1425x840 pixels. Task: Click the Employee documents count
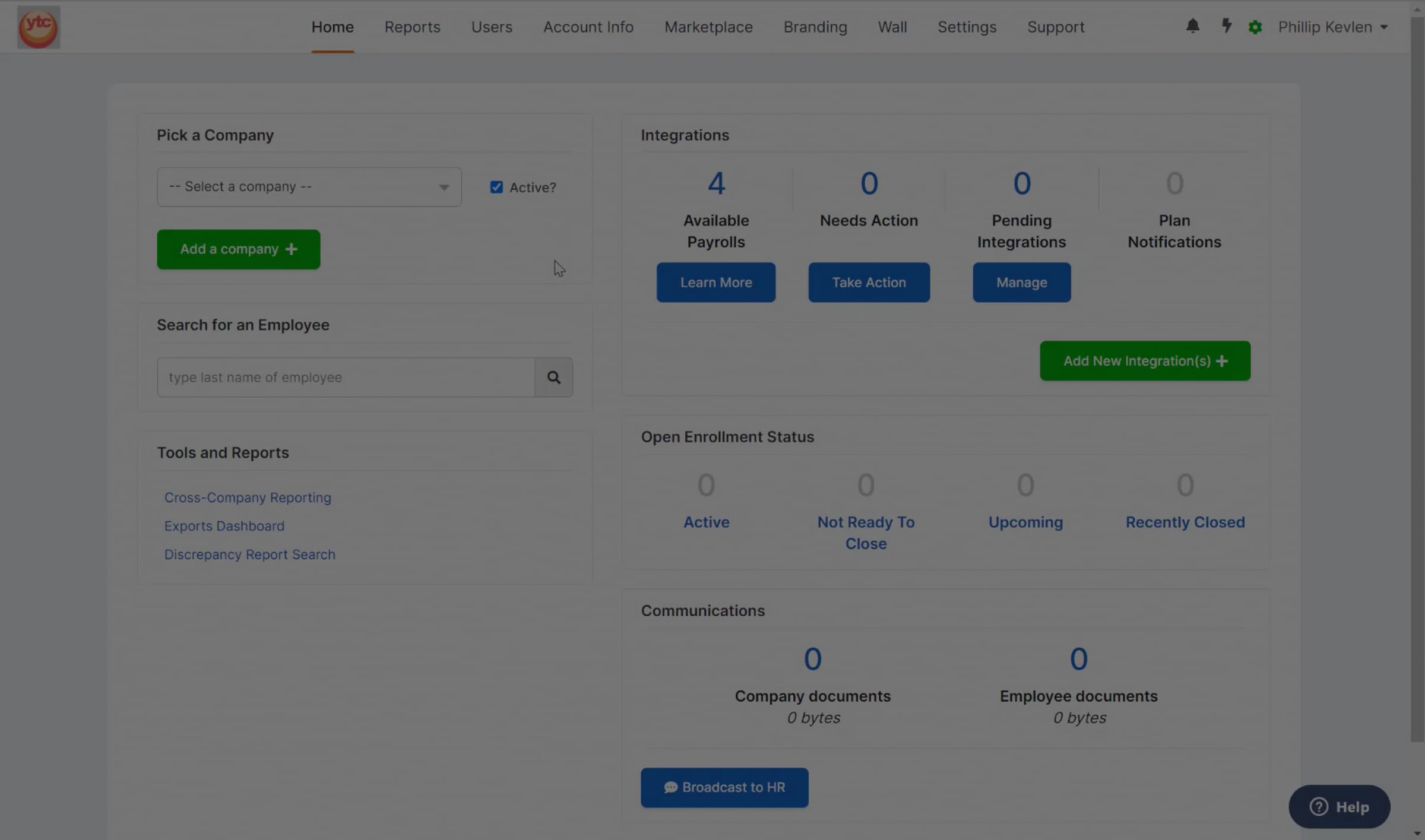coord(1078,660)
